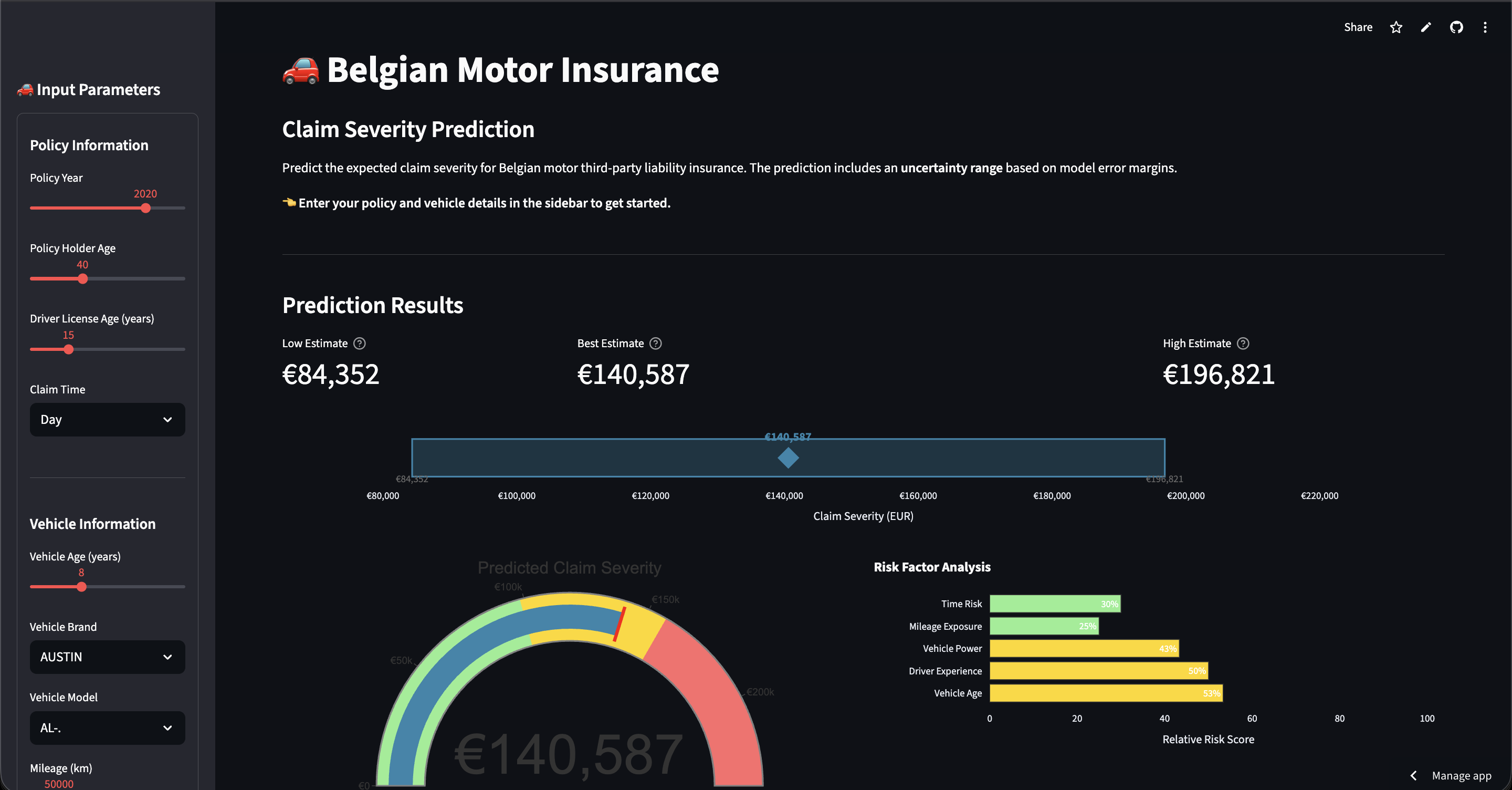The height and width of the screenshot is (790, 1512).
Task: Click the Share button
Action: [x=1358, y=27]
